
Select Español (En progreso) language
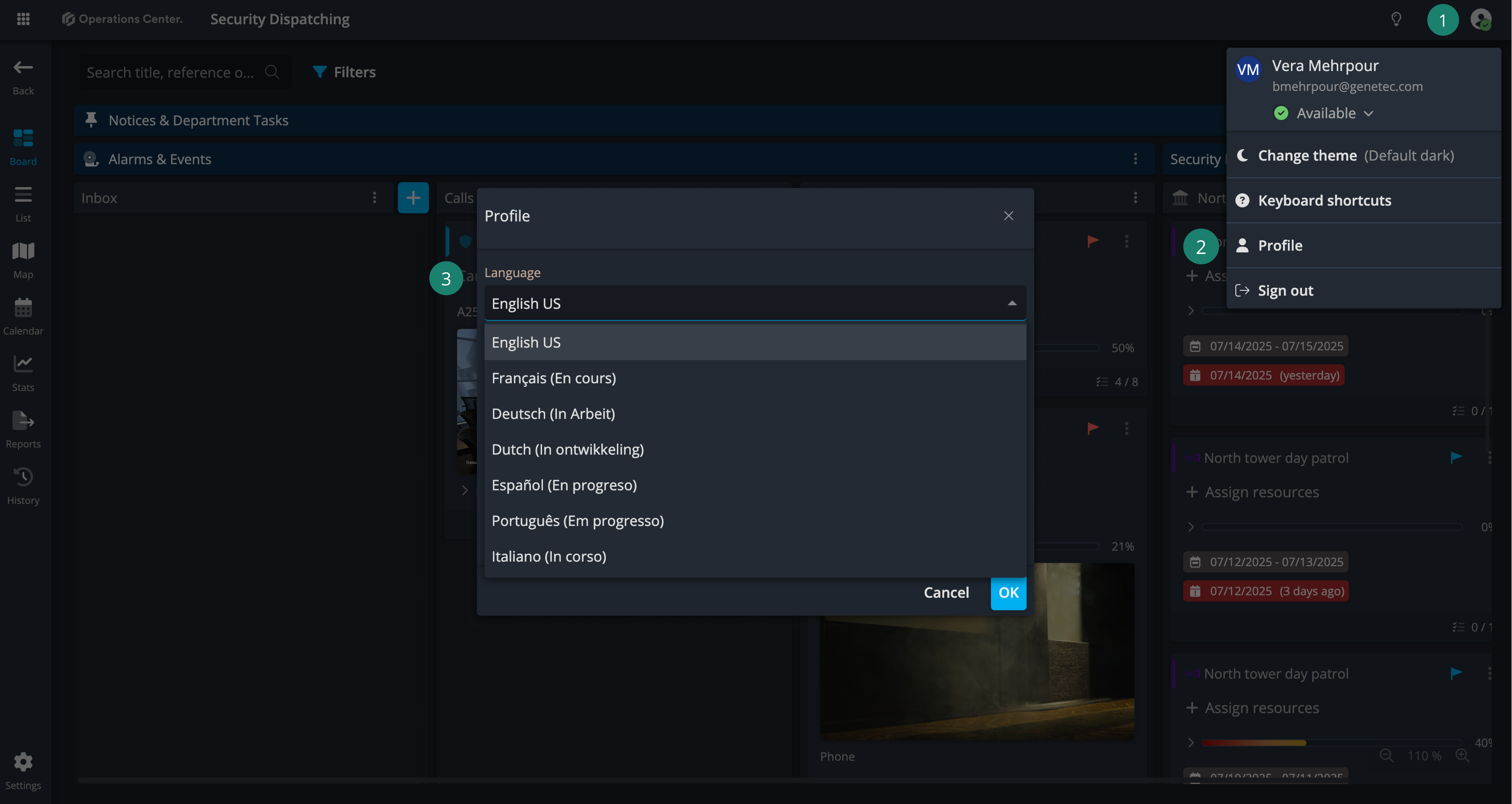[x=755, y=485]
